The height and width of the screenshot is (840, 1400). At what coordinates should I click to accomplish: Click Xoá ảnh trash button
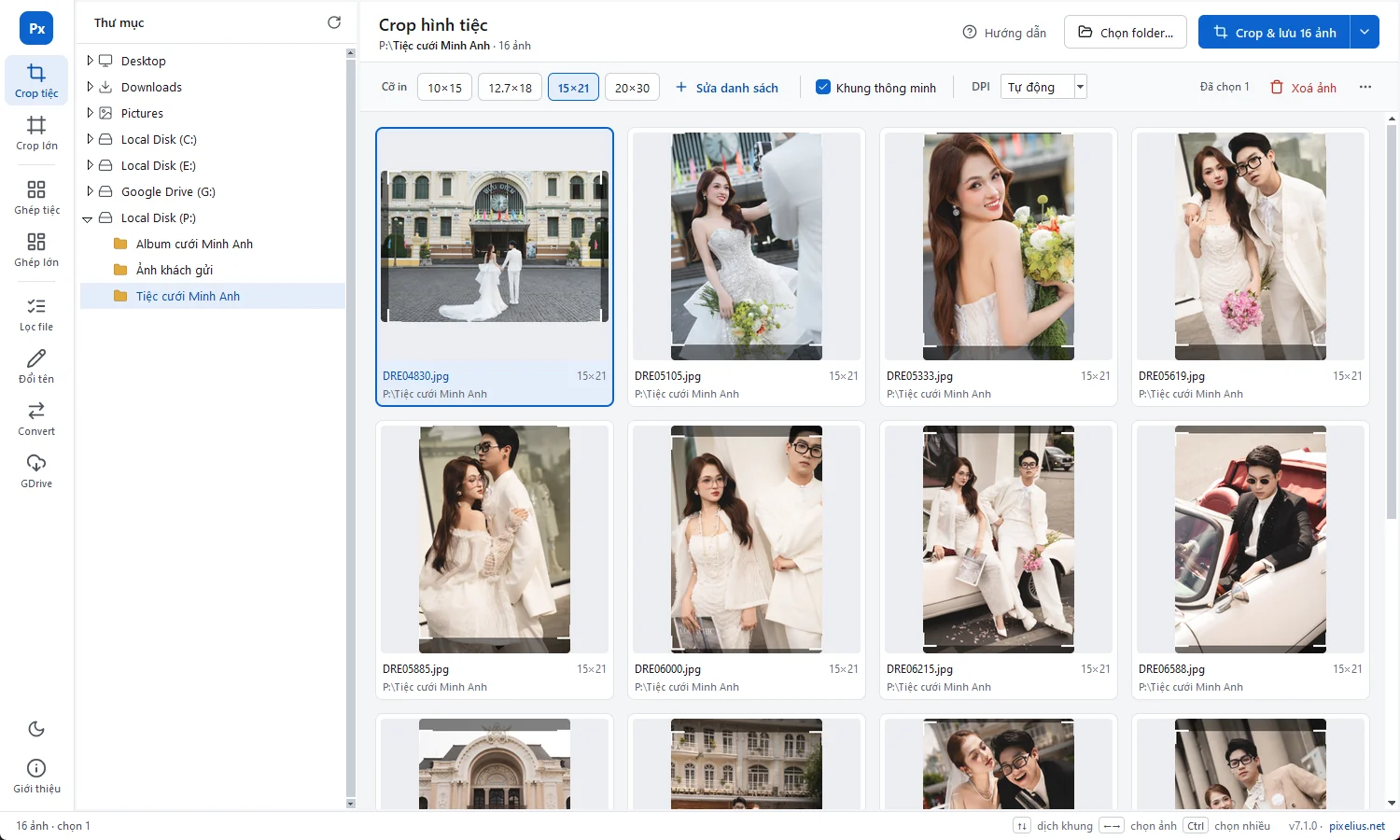(x=1303, y=87)
